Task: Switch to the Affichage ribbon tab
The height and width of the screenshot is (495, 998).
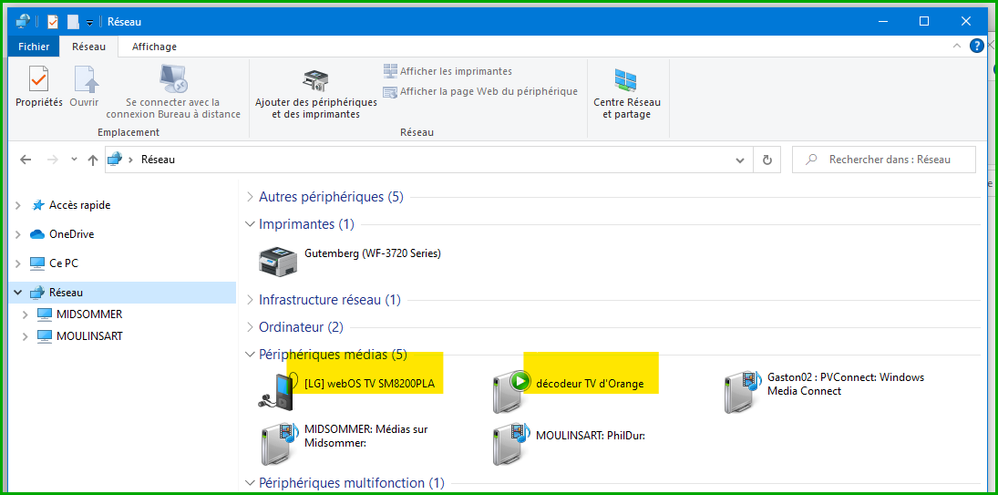Action: click(x=154, y=46)
